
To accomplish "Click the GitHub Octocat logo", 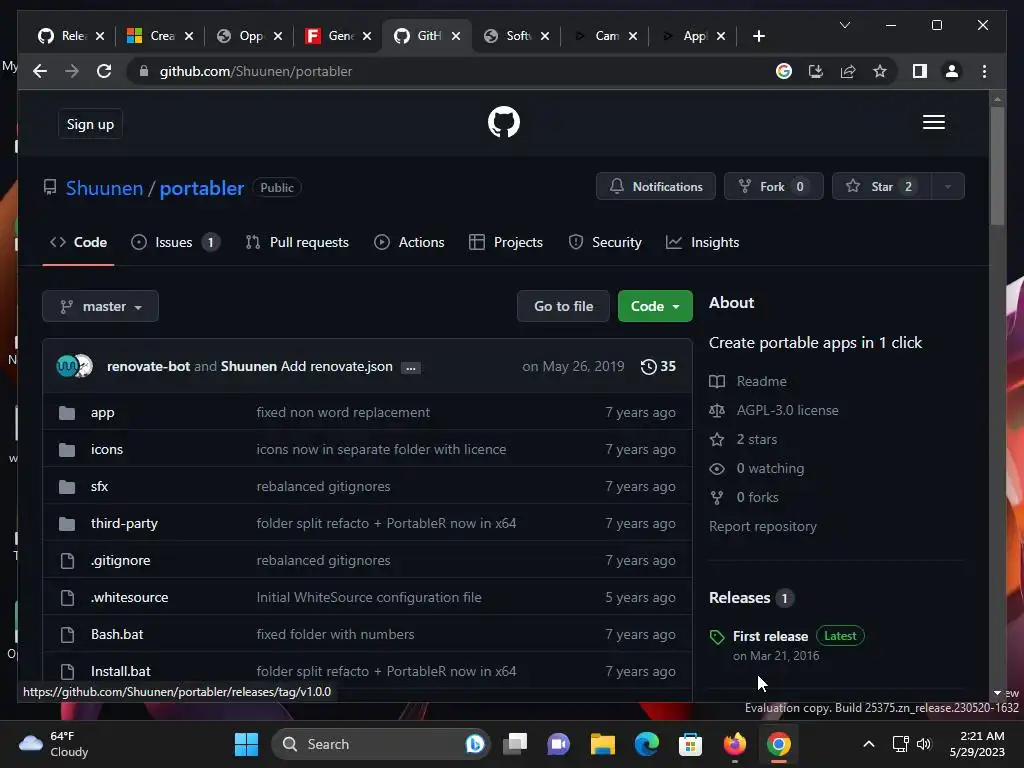I will click(504, 122).
